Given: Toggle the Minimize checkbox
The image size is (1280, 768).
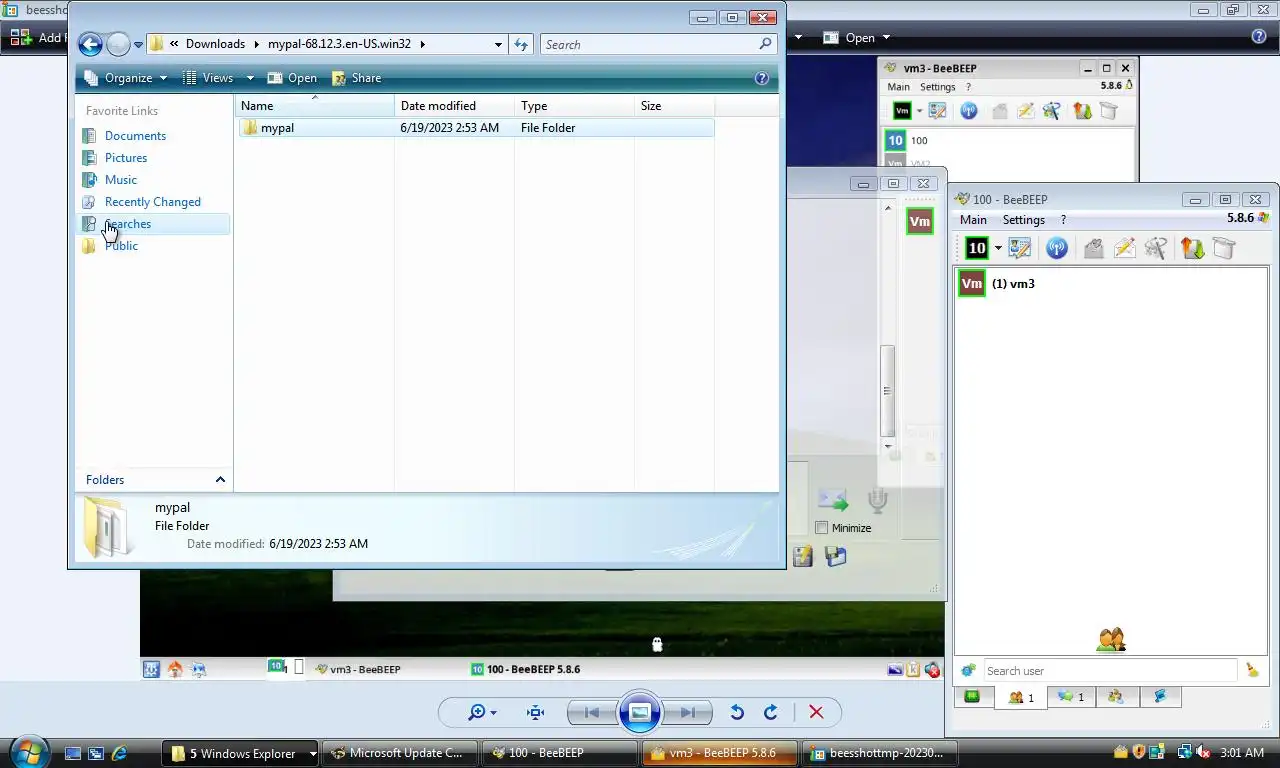Looking at the screenshot, I should point(822,528).
